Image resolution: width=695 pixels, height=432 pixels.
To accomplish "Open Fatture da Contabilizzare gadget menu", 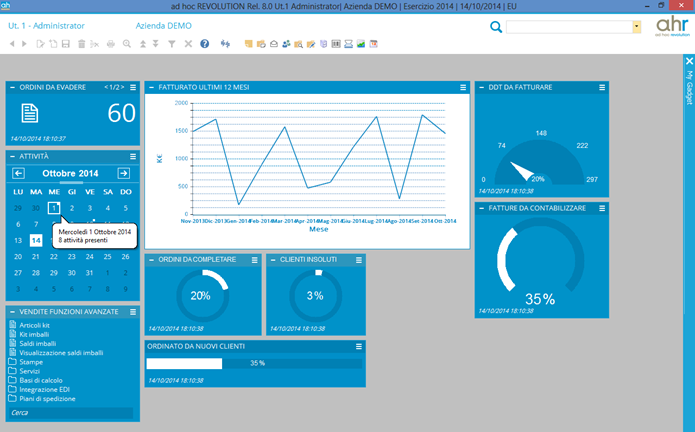I will (602, 208).
